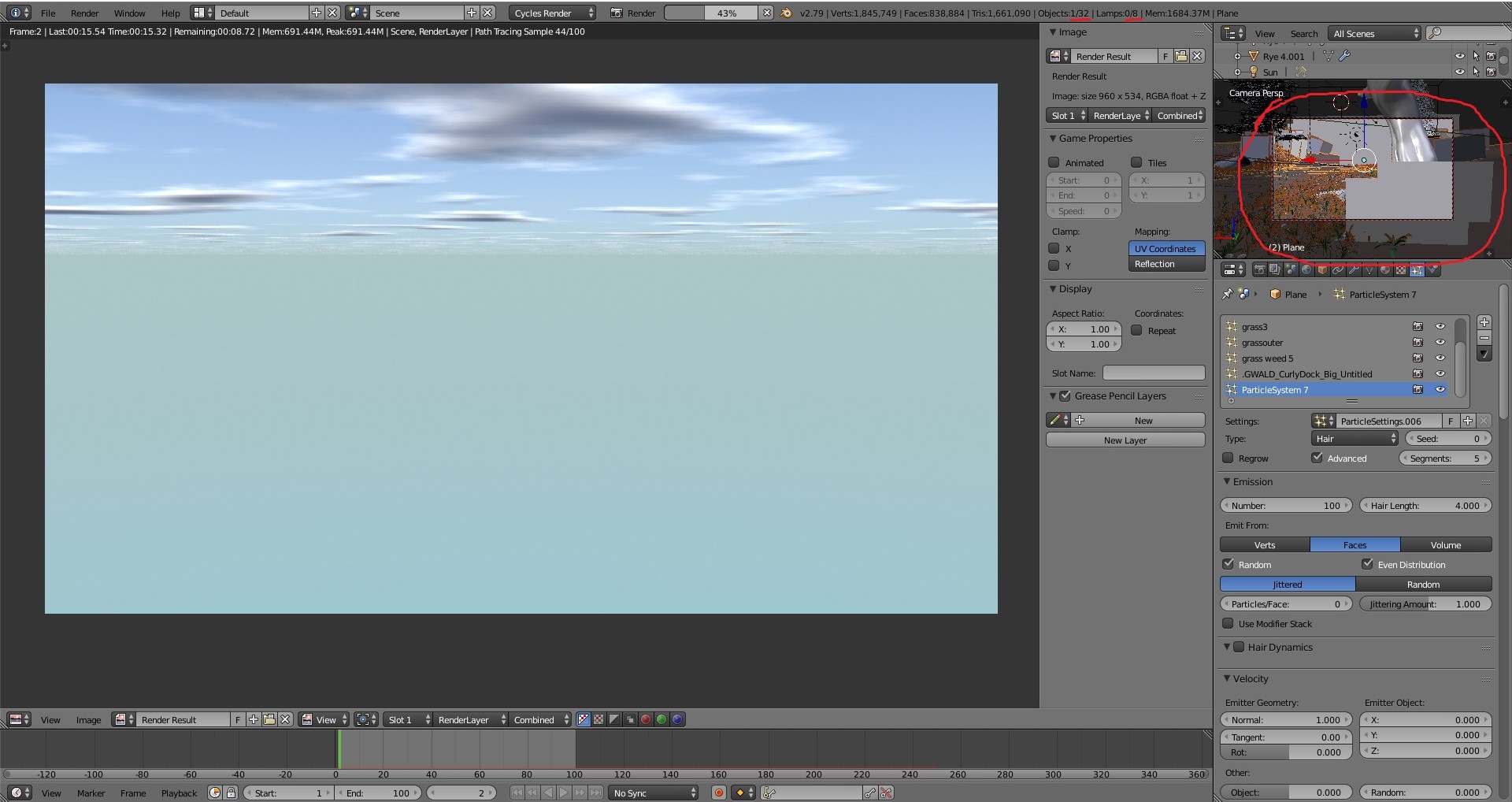The image size is (1512, 802).
Task: Open World properties with the globe icon
Action: [x=1306, y=269]
